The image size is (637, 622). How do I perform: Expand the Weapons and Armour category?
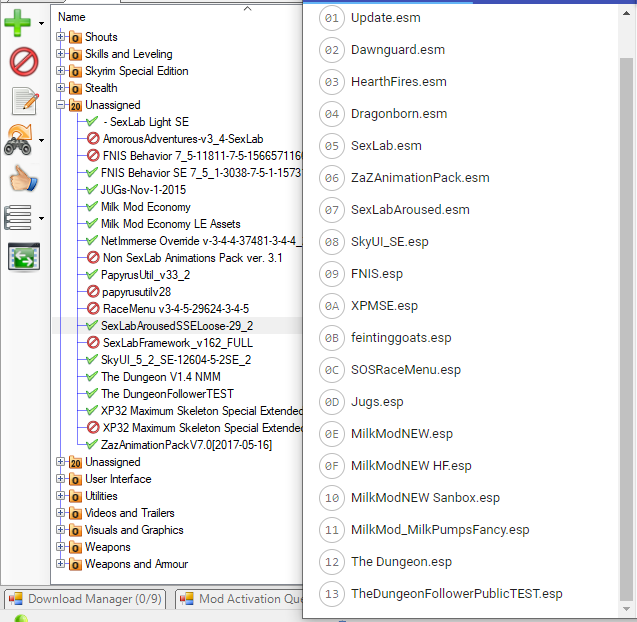point(60,564)
